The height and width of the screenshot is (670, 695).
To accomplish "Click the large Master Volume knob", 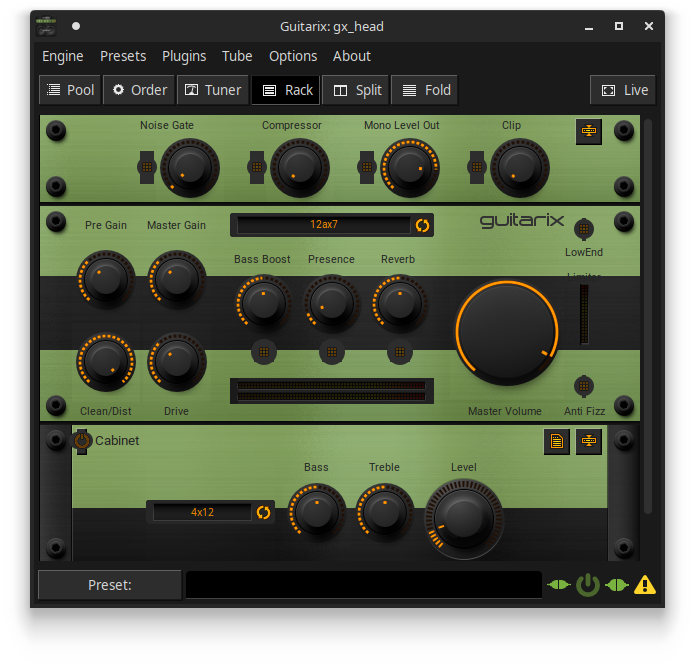I will click(x=507, y=333).
